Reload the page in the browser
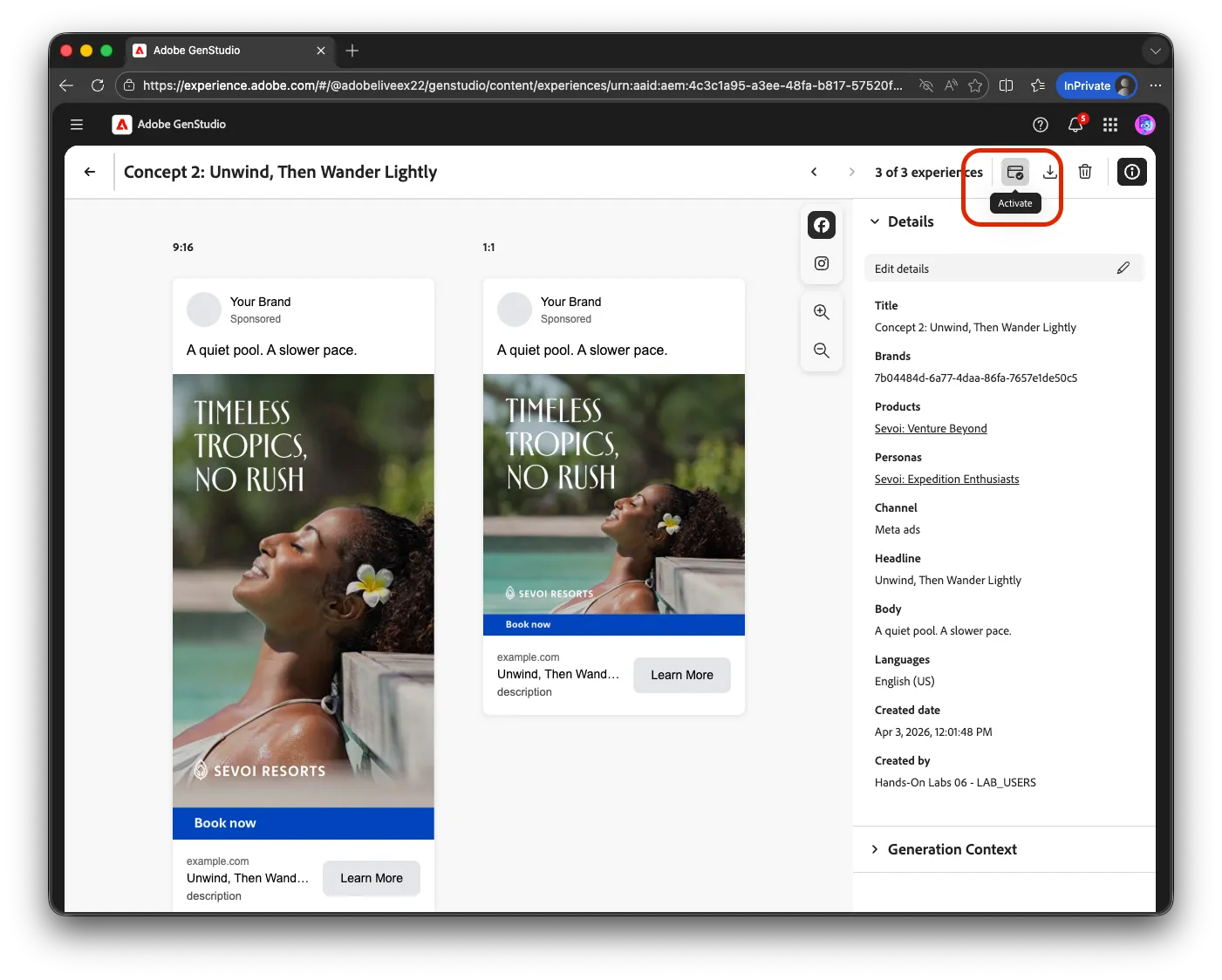The width and height of the screenshot is (1222, 980). point(98,85)
